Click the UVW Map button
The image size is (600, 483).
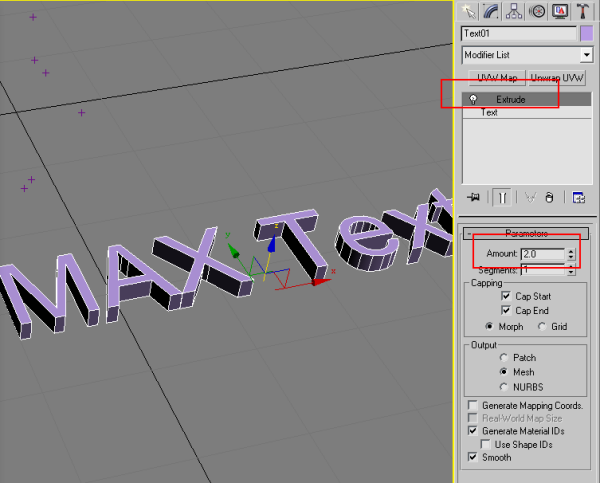[x=497, y=78]
